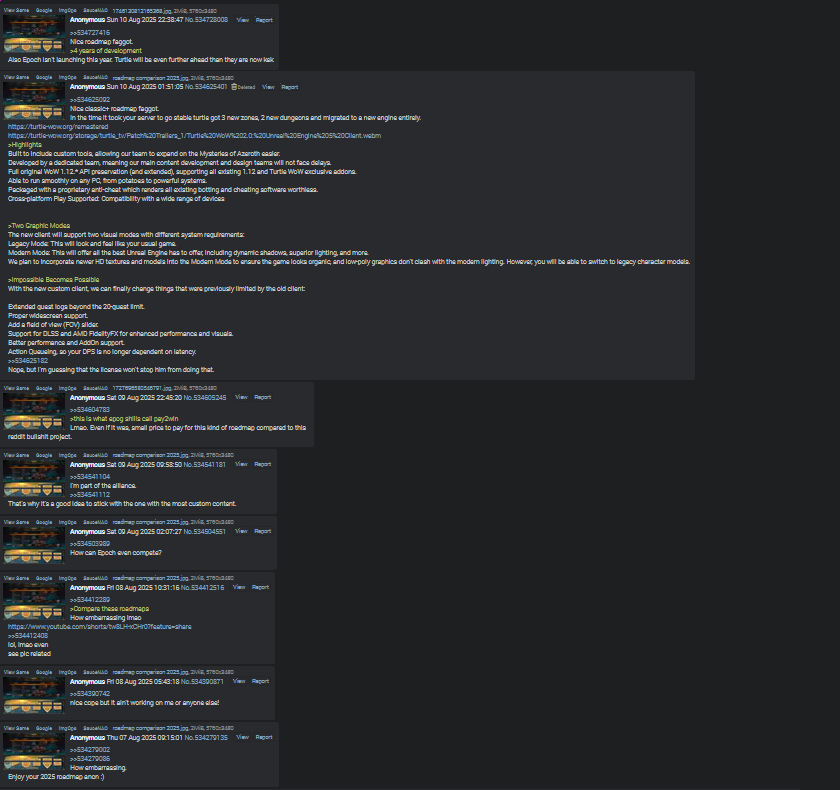
Task: Click View on post No.534504551
Action: pos(242,532)
